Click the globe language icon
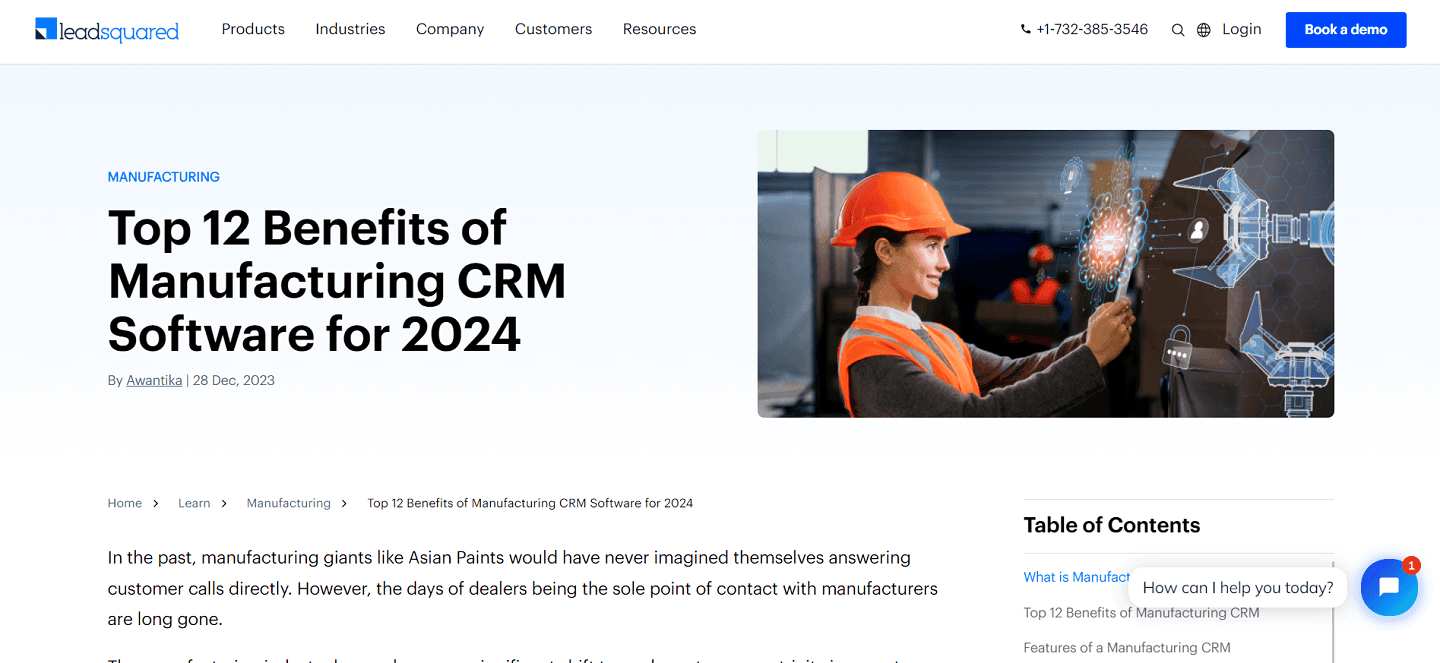 coord(1203,30)
